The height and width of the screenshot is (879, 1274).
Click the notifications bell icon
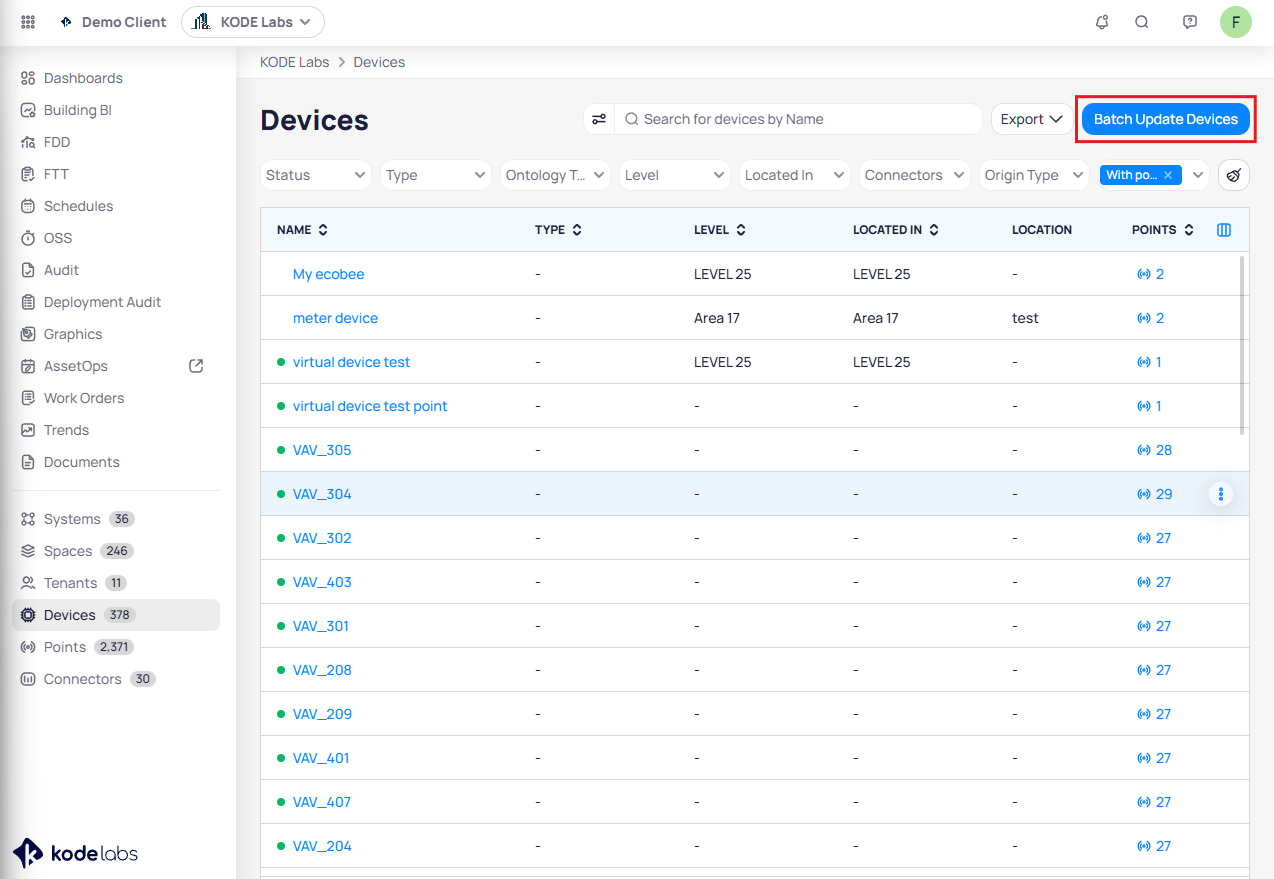coord(1102,22)
